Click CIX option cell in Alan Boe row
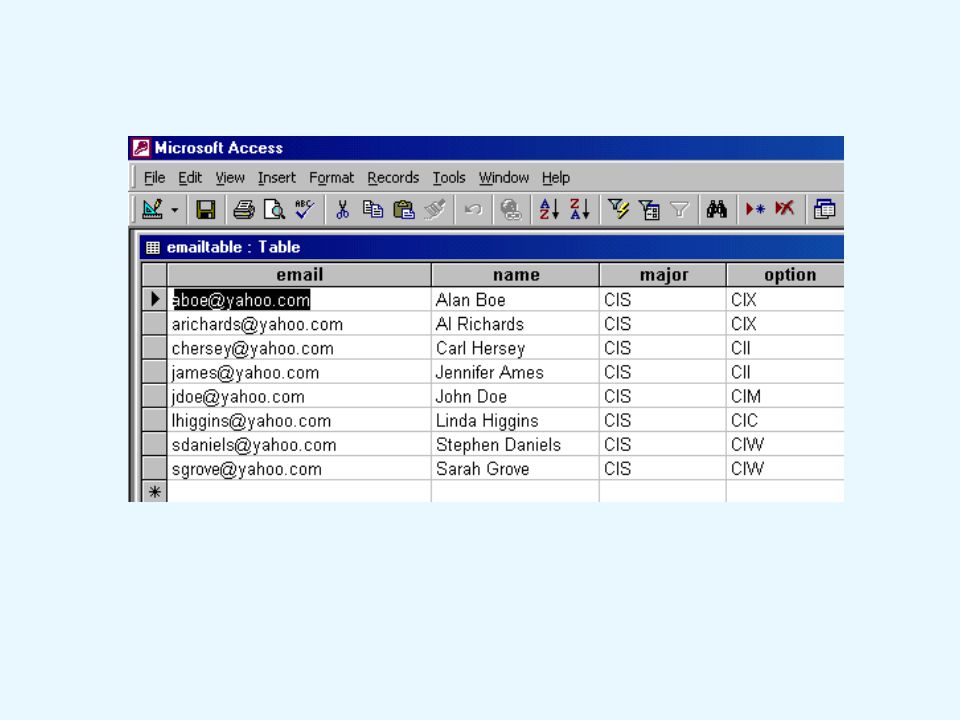This screenshot has height=720, width=960. [786, 299]
